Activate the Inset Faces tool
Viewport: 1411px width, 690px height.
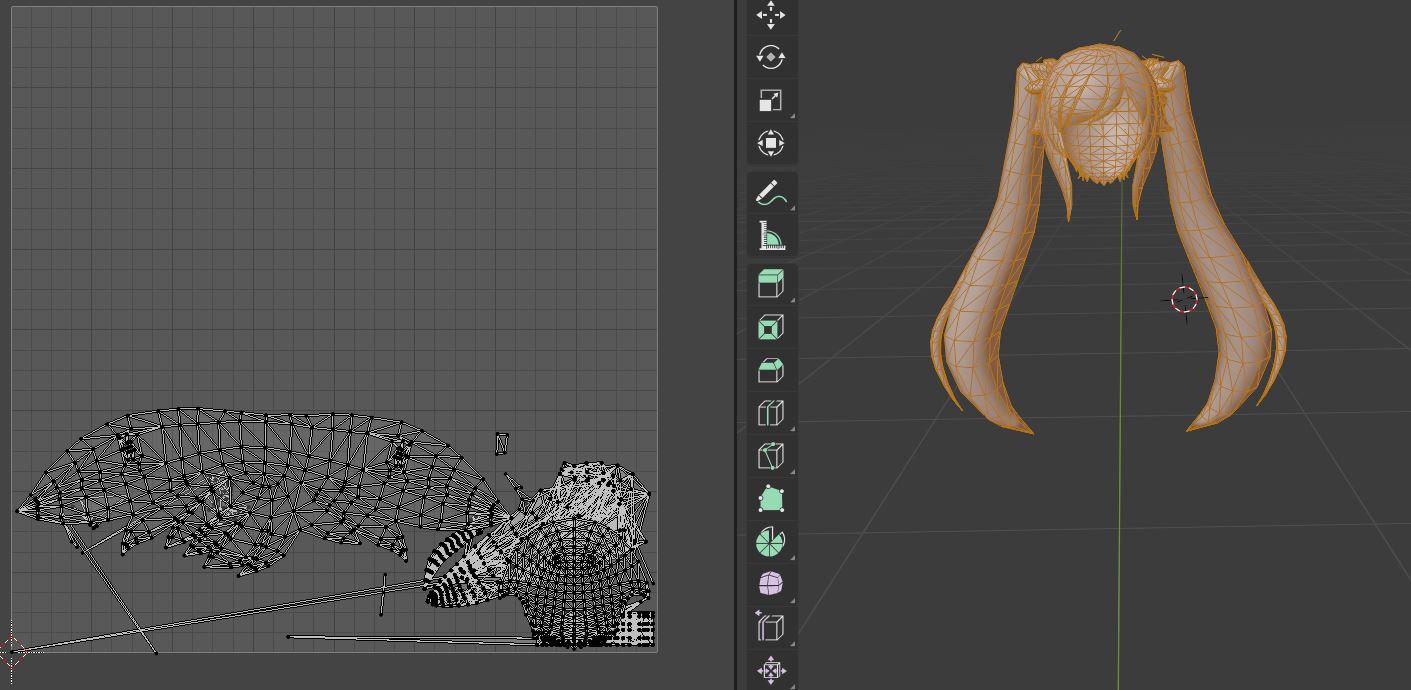[x=770, y=327]
